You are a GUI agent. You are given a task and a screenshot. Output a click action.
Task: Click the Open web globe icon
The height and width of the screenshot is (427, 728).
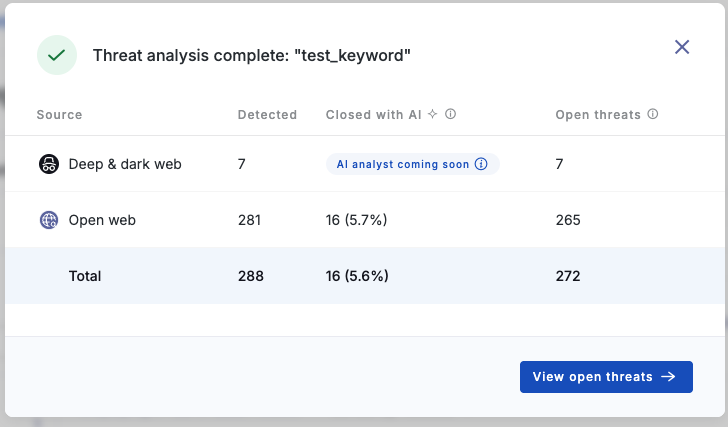[49, 220]
